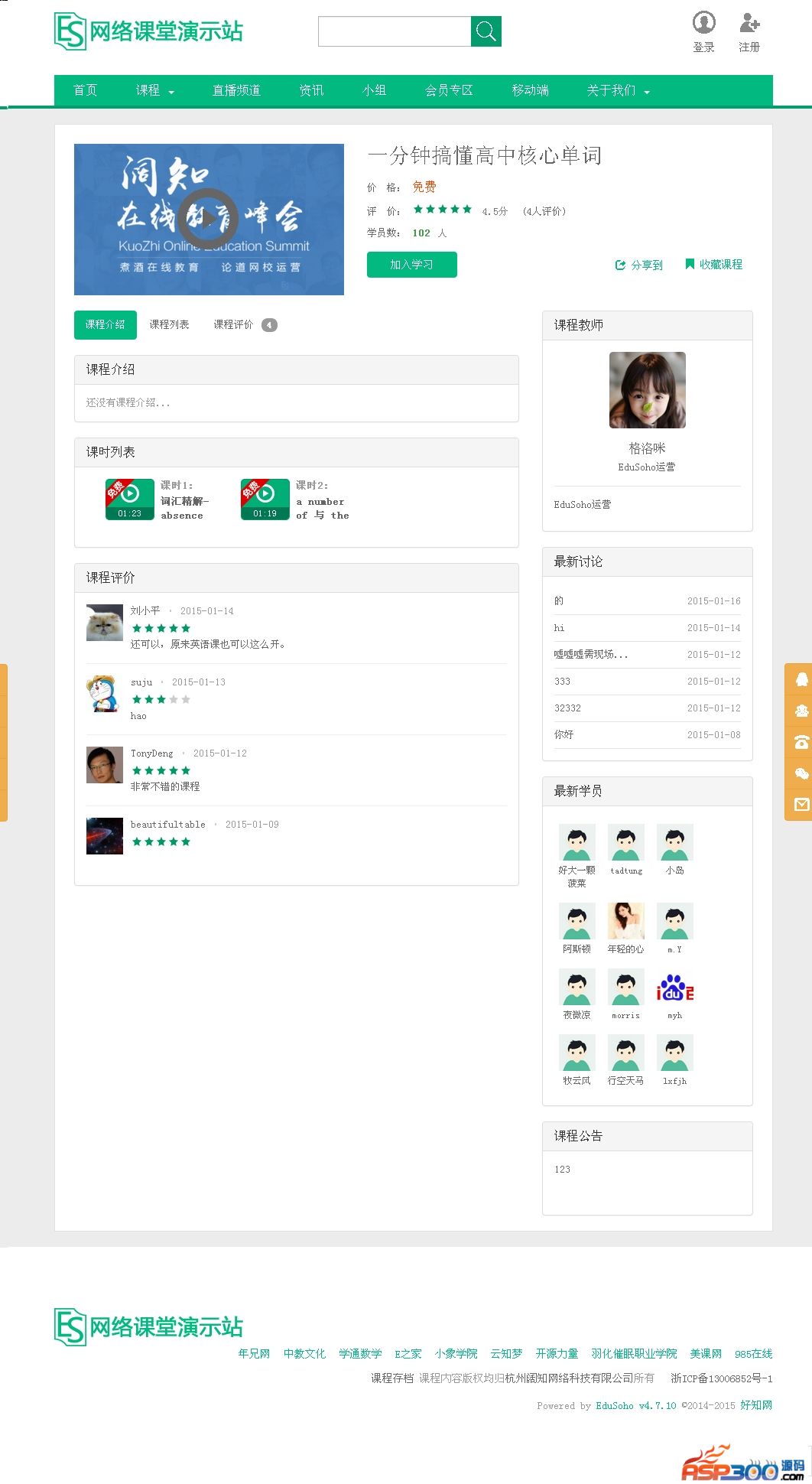
Task: Play lesson 课时1 thumbnail 01:23
Action: click(130, 500)
